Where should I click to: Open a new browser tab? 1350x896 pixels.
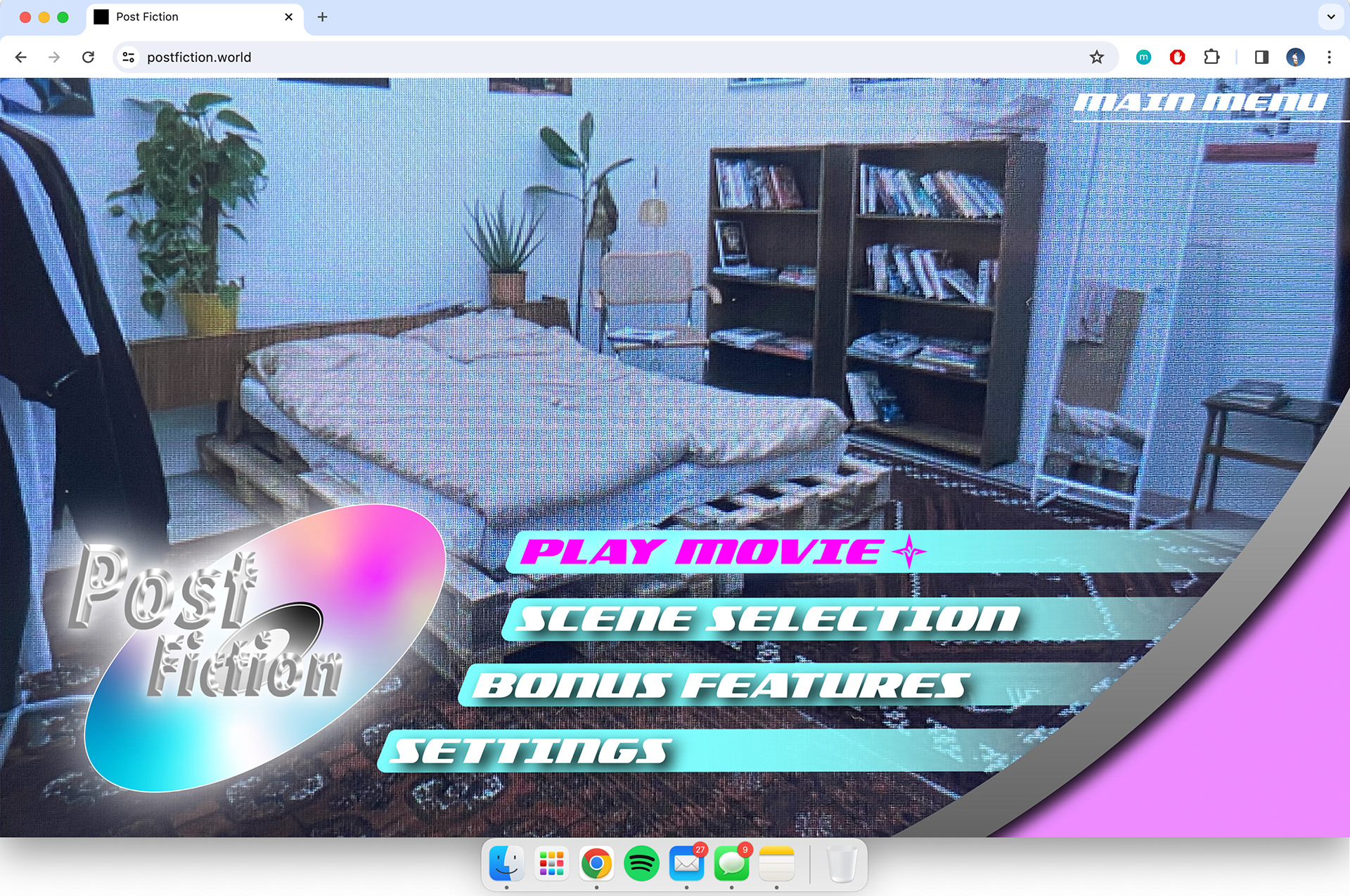322,16
